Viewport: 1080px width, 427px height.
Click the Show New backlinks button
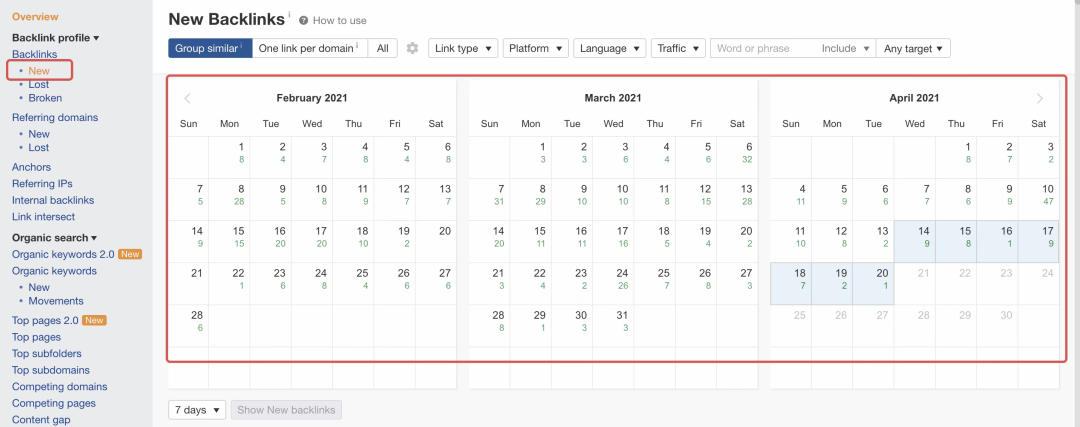point(287,410)
